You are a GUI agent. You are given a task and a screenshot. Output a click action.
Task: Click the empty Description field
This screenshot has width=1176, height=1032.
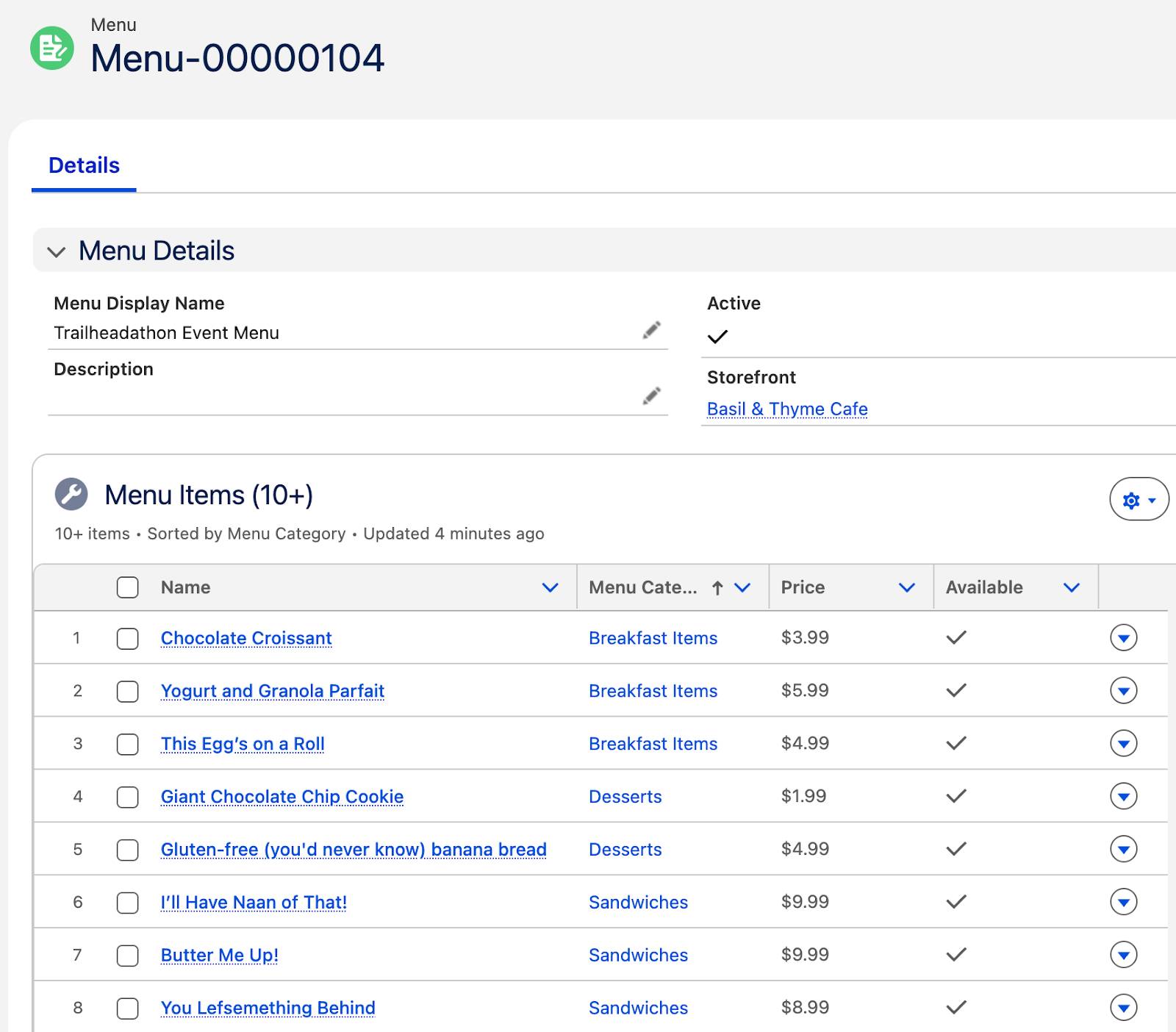pos(294,398)
